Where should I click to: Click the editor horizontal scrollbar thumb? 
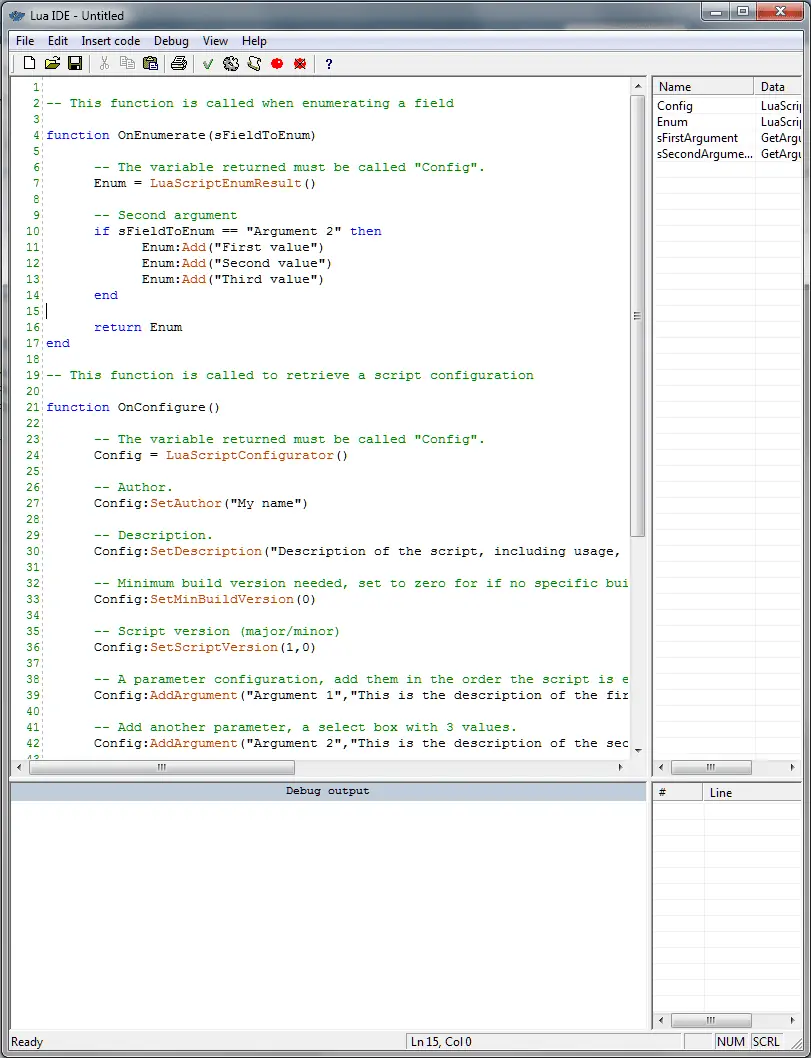coord(162,767)
